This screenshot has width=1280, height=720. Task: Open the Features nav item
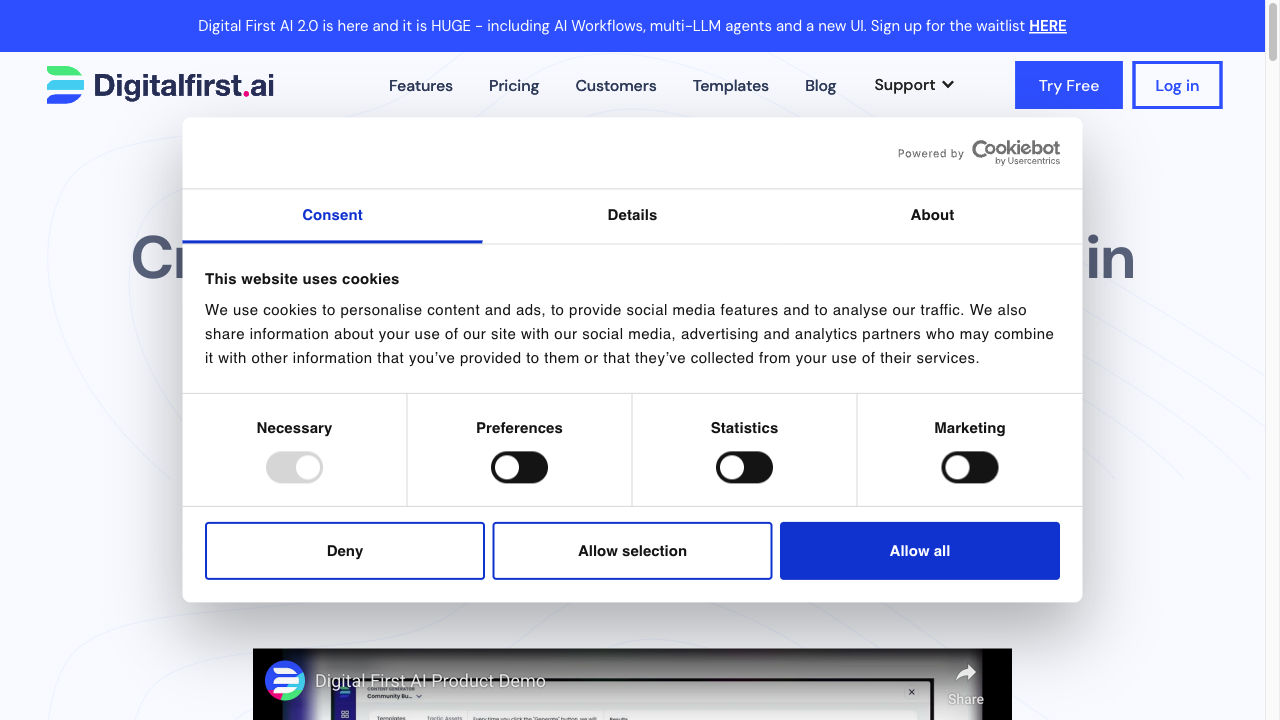pyautogui.click(x=421, y=86)
